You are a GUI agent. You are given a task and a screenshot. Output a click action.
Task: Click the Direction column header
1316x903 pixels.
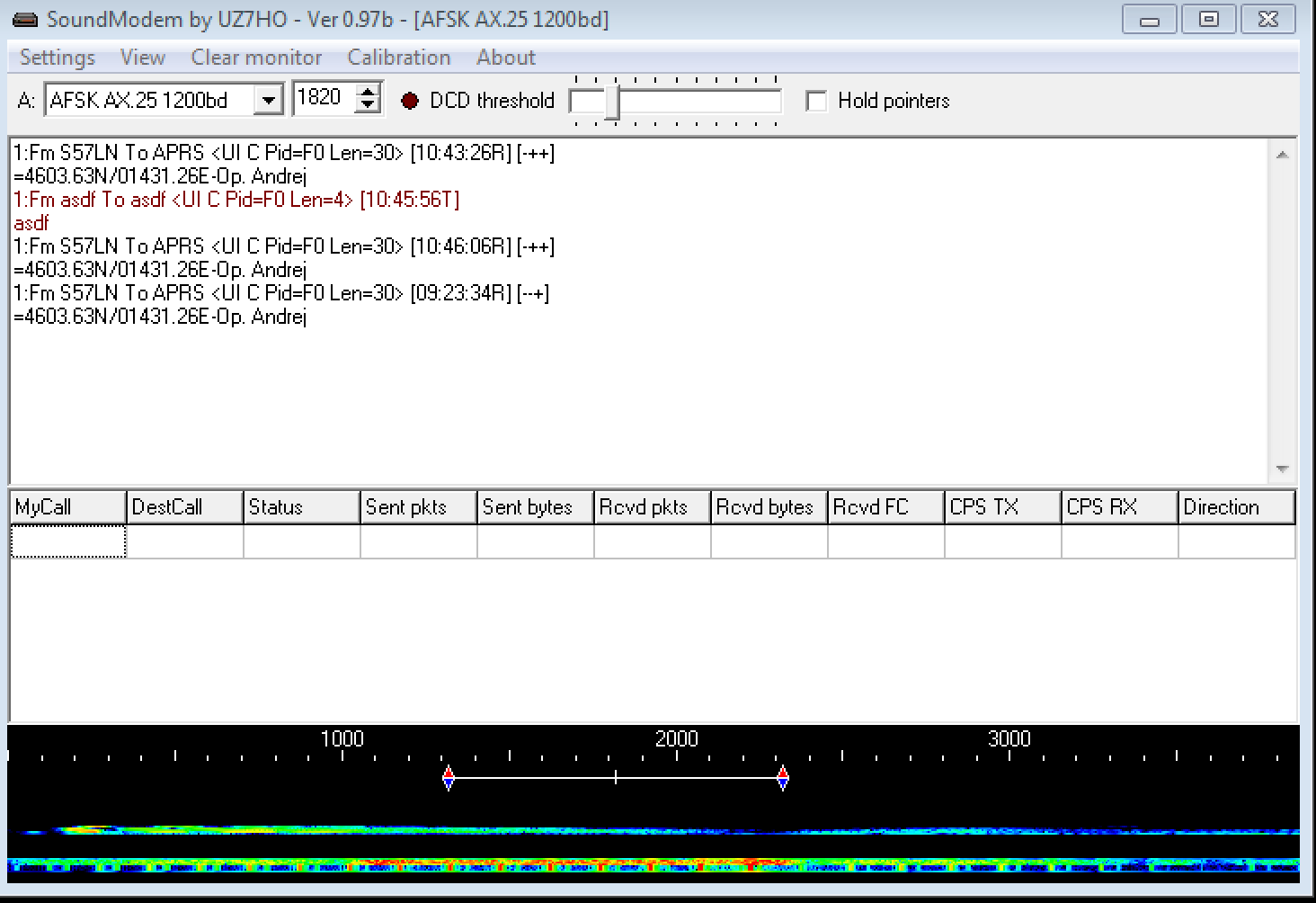click(1237, 507)
